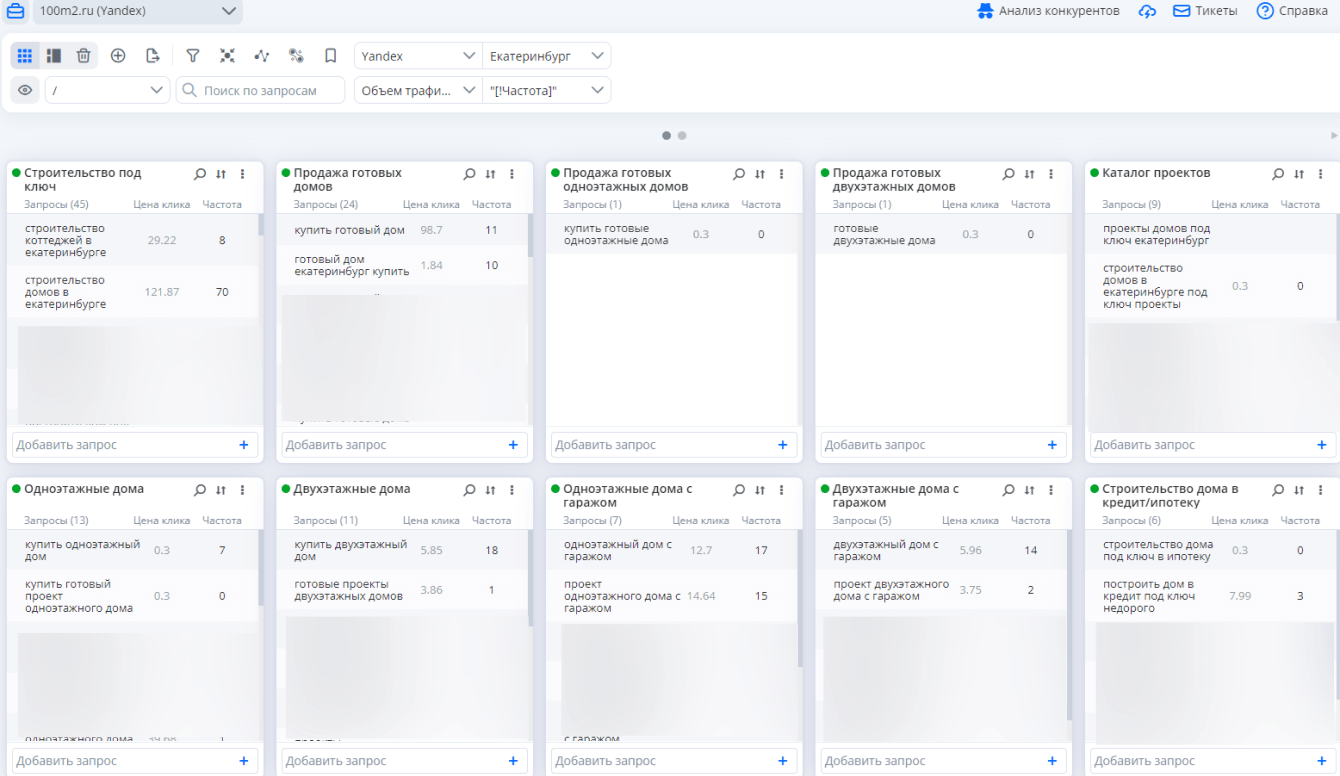The width and height of the screenshot is (1340, 776).
Task: Open the 100m2.ru (Yandex) project dropdown
Action: [x=137, y=11]
